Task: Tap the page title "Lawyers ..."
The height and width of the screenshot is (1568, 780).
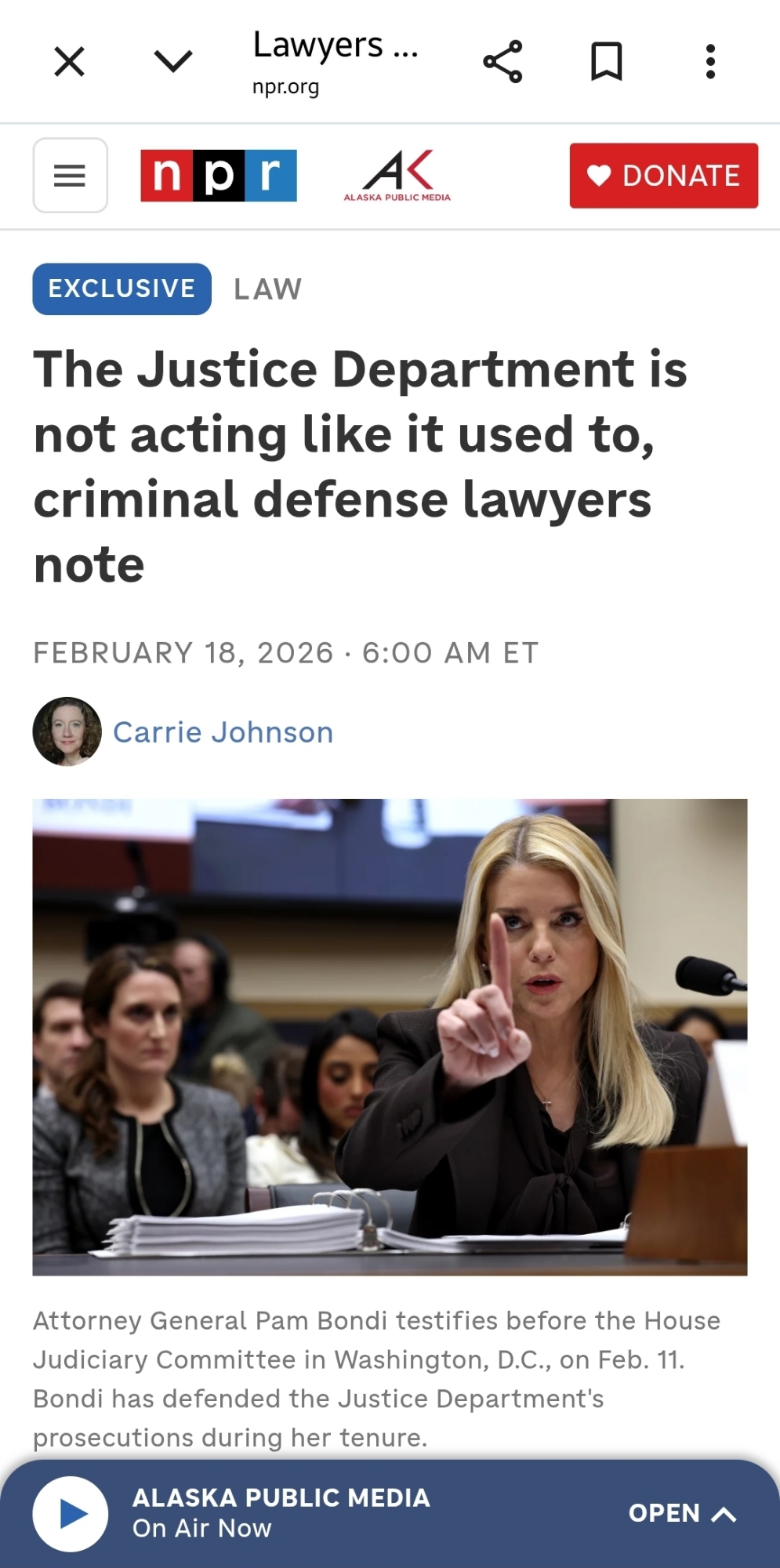Action: tap(336, 45)
